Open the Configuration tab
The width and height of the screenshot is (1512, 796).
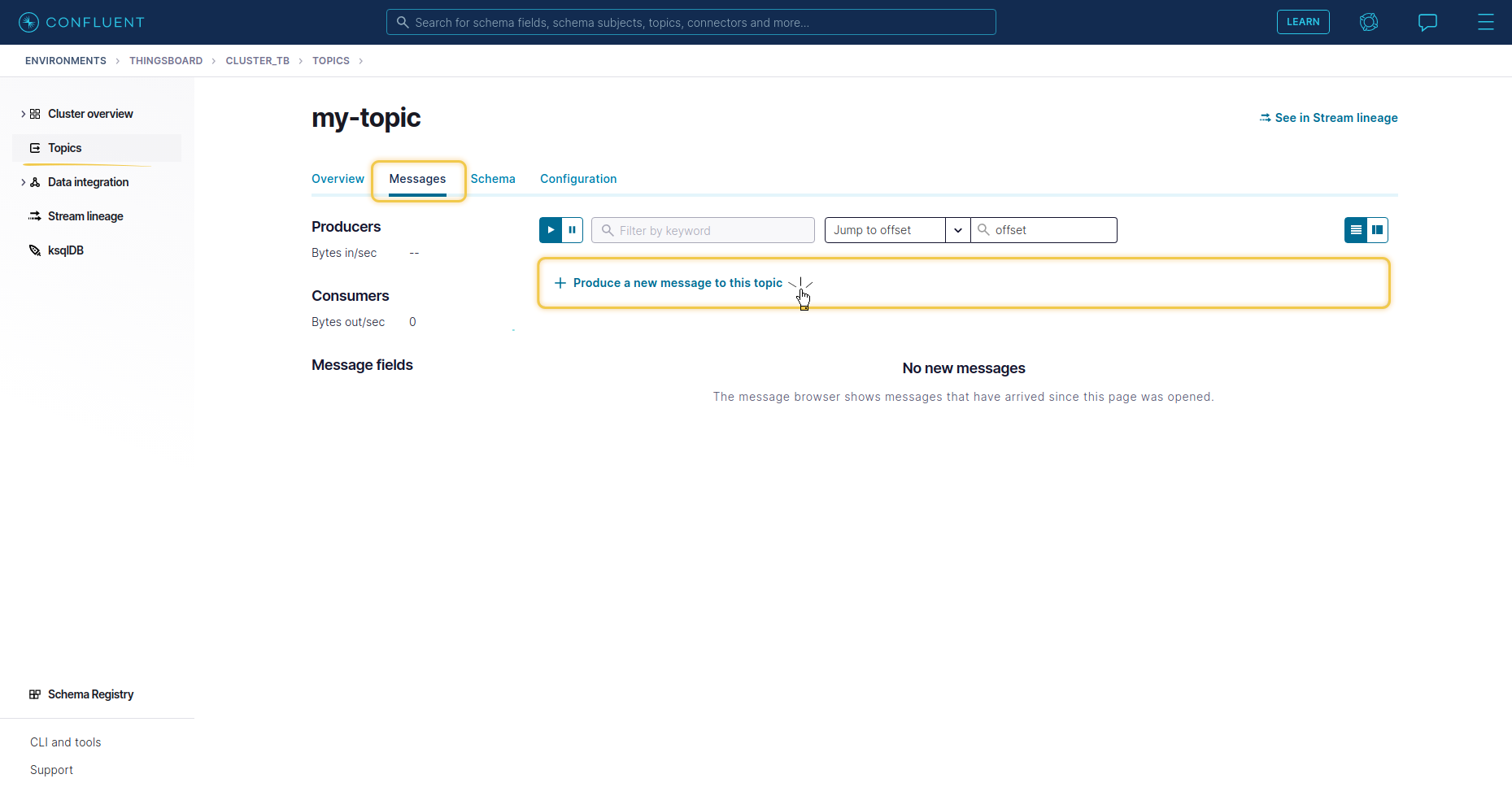coord(578,179)
